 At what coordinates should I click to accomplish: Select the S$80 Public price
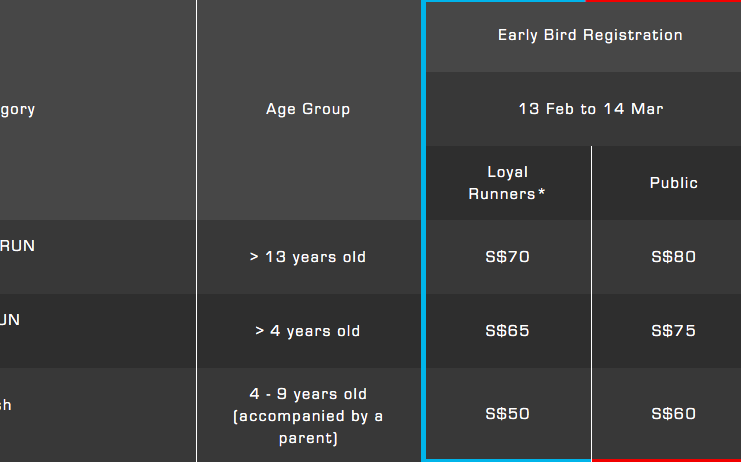pos(673,257)
